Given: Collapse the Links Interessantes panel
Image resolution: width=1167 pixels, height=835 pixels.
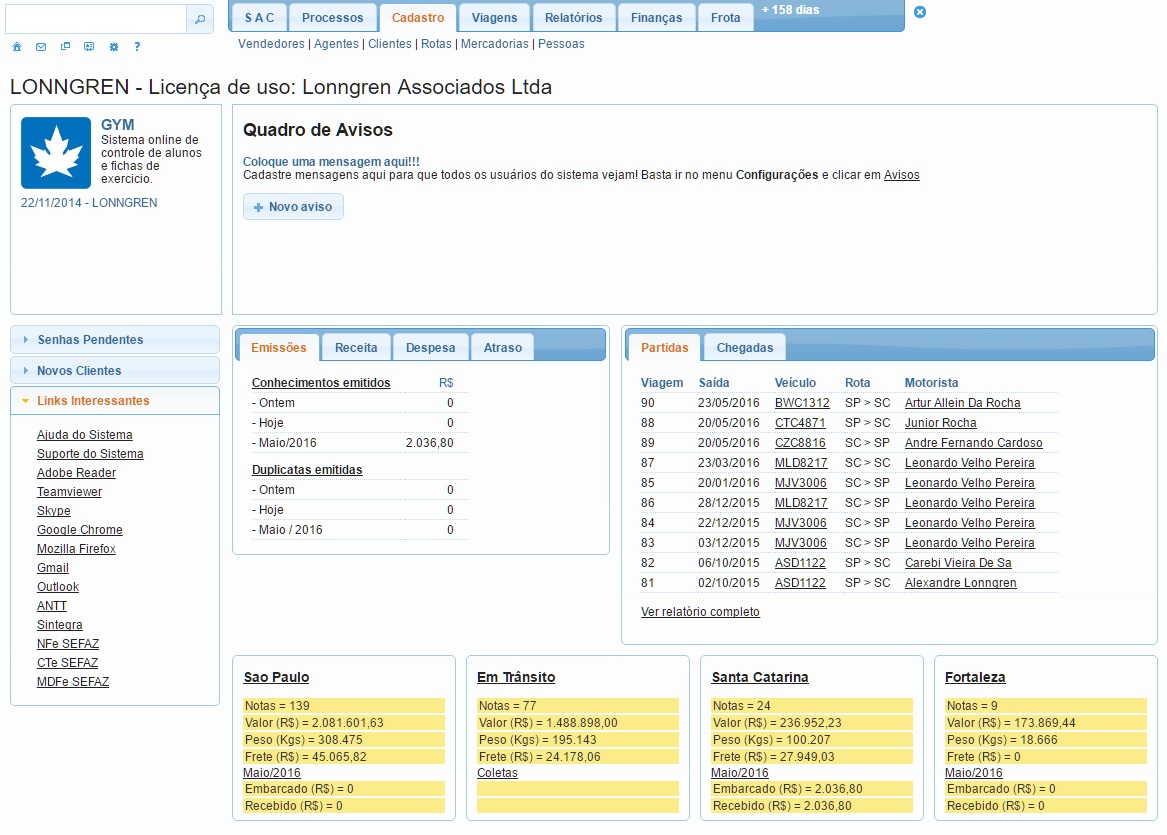Looking at the screenshot, I should (115, 400).
